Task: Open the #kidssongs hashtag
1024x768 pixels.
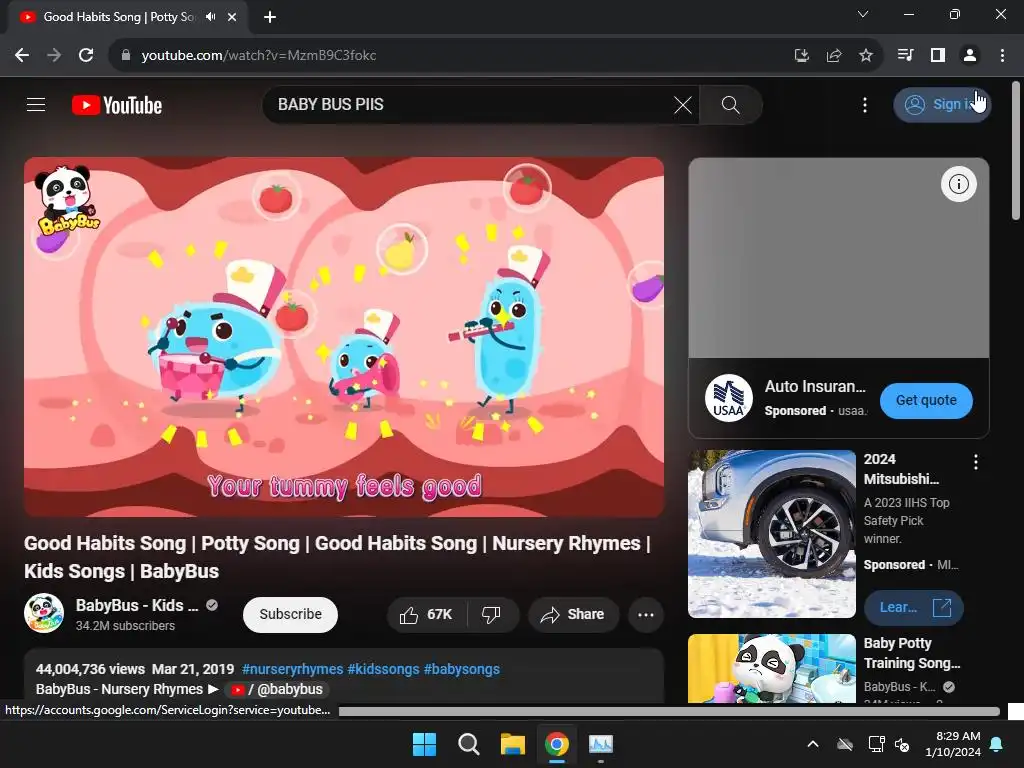Action: (383, 669)
